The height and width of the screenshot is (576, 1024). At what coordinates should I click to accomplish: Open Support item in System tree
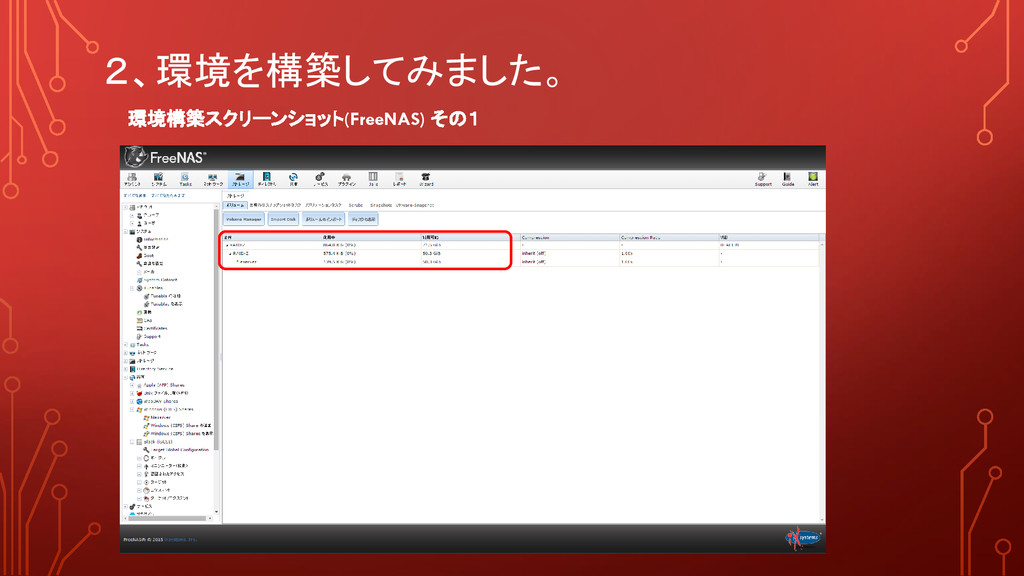(148, 336)
